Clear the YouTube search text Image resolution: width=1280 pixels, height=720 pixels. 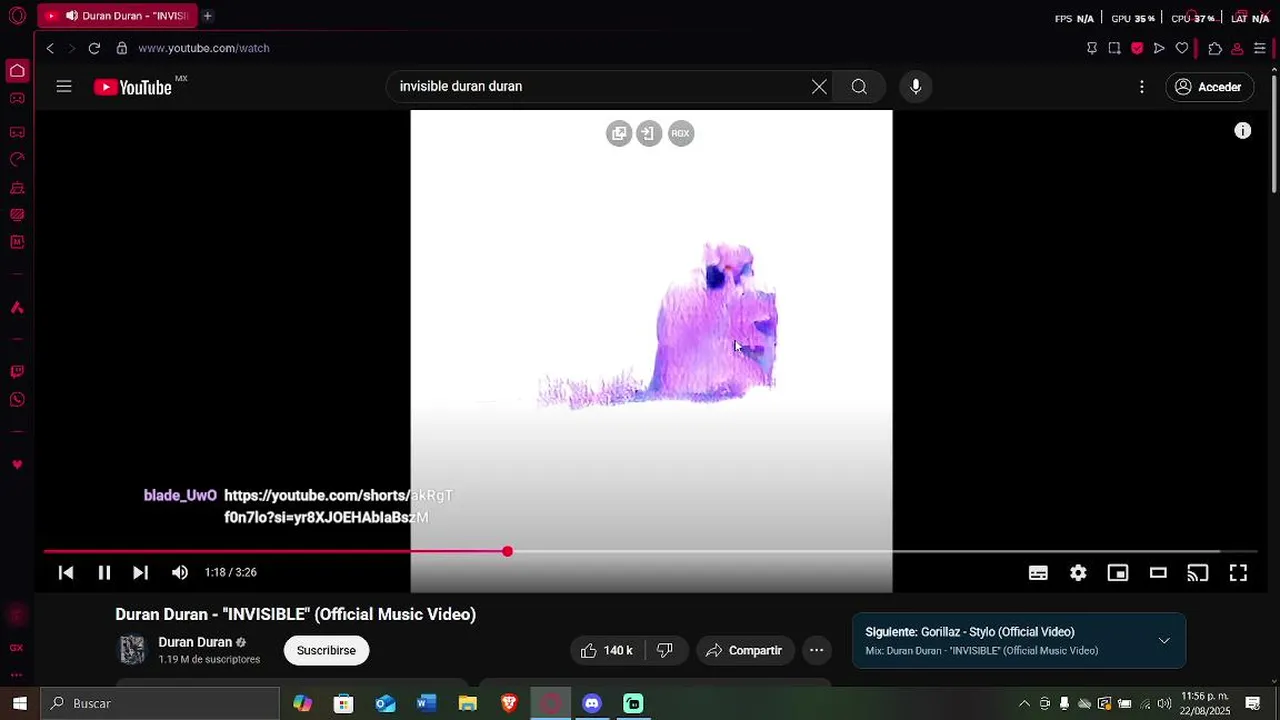(x=819, y=87)
